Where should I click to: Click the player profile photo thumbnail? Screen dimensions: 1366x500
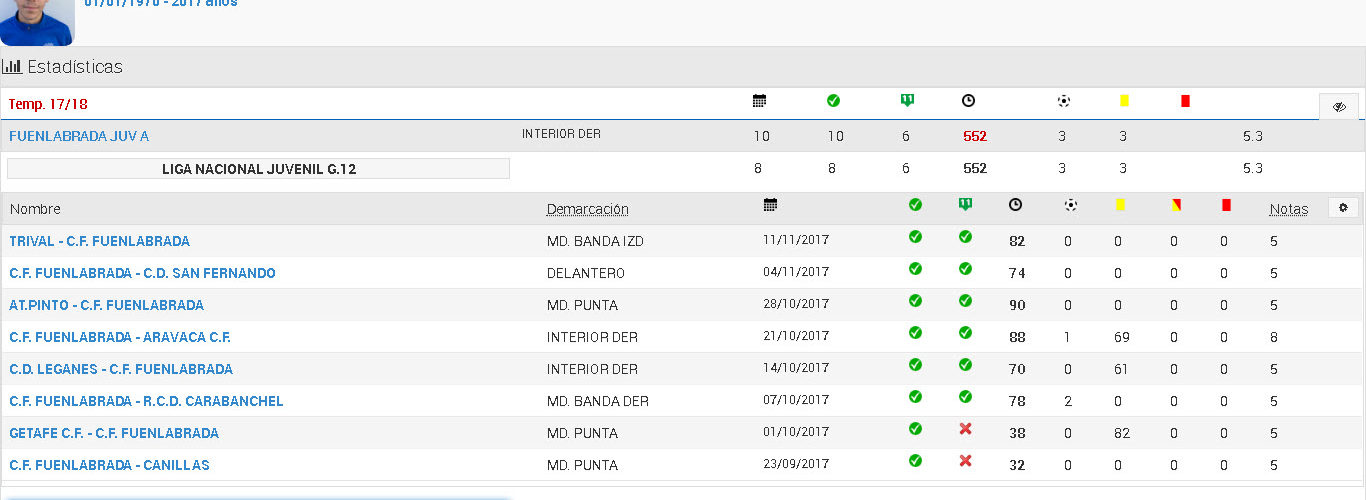[x=37, y=22]
